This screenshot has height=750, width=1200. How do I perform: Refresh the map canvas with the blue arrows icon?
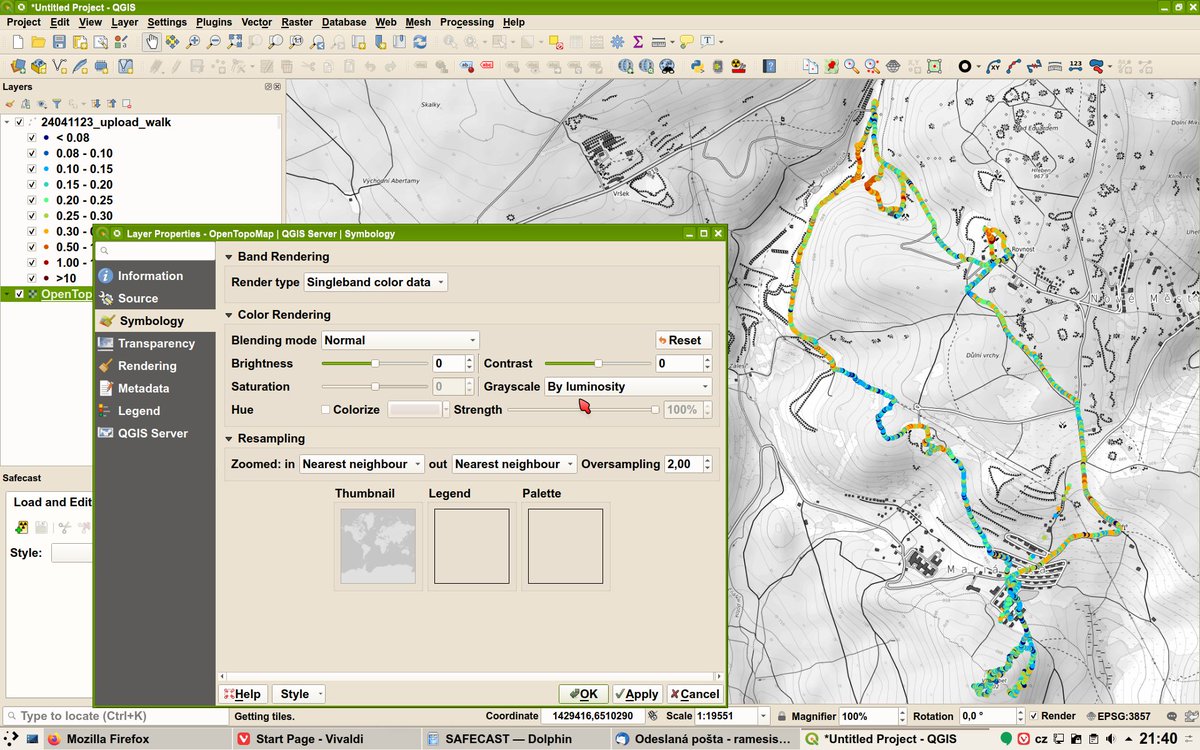click(x=420, y=42)
